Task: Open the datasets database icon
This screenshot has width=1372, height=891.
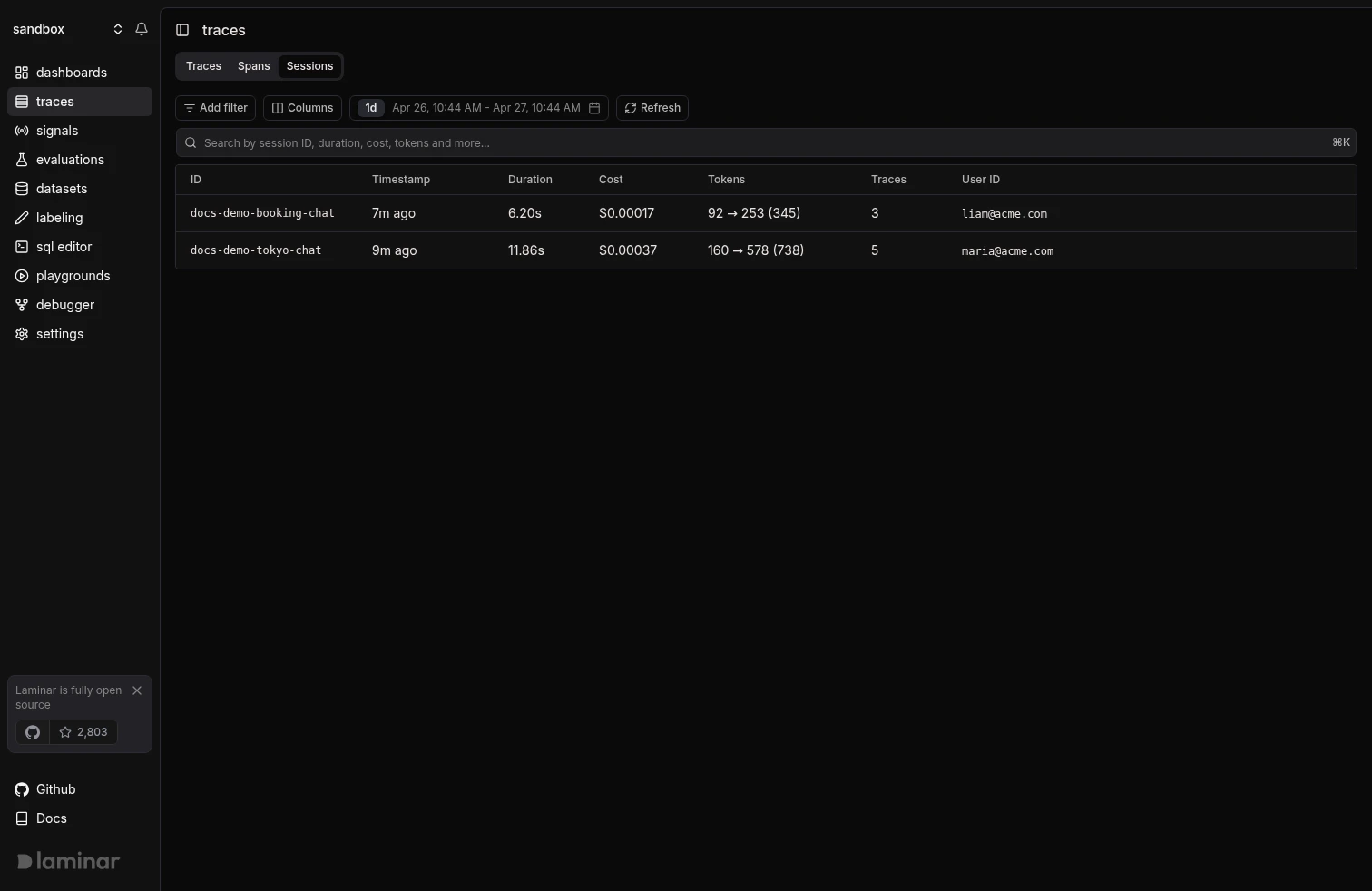Action: pyautogui.click(x=22, y=189)
